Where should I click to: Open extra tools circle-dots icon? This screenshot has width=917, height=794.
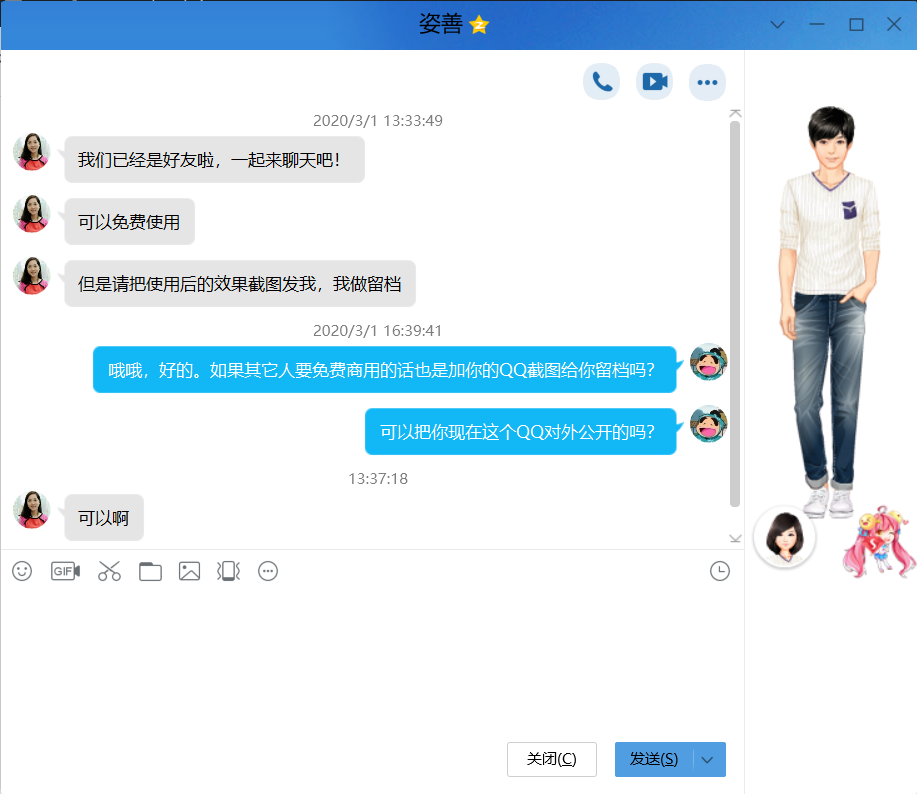tap(268, 571)
